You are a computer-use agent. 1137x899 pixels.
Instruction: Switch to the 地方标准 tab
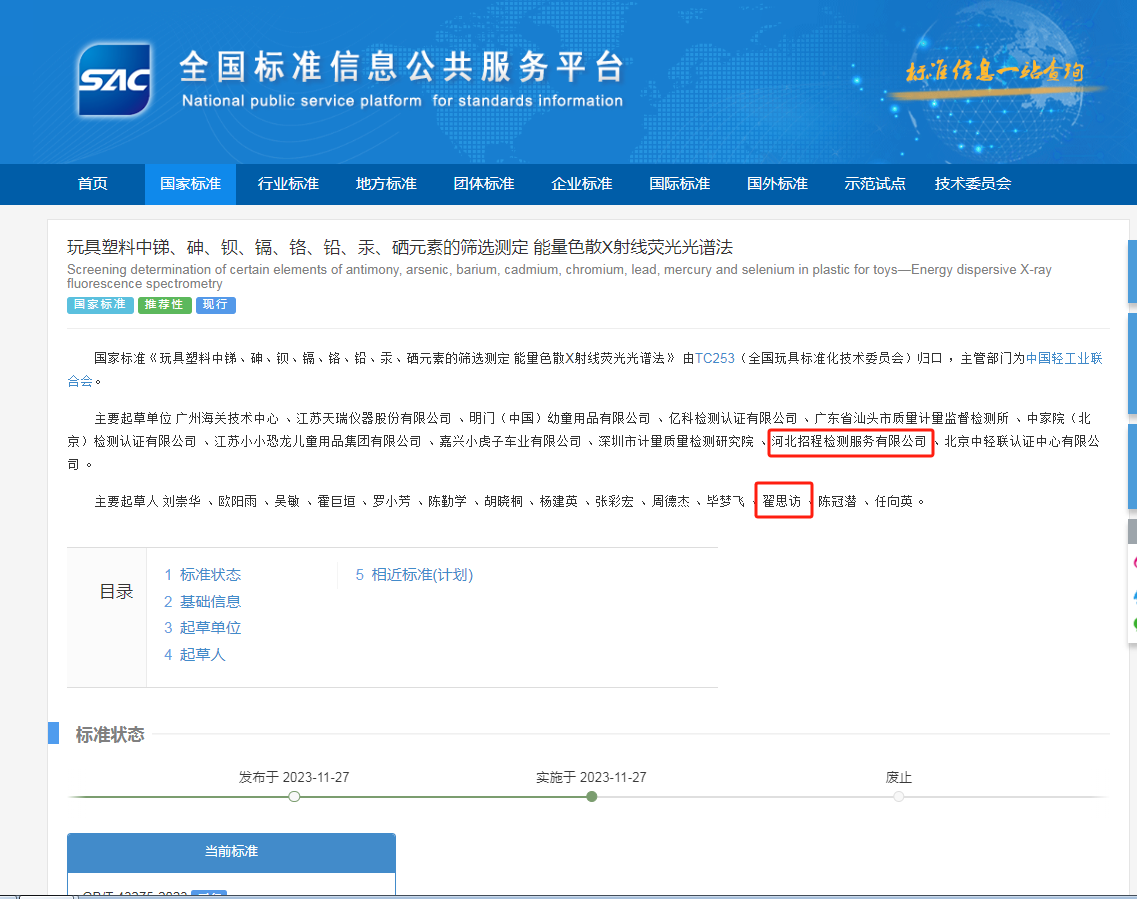point(386,184)
